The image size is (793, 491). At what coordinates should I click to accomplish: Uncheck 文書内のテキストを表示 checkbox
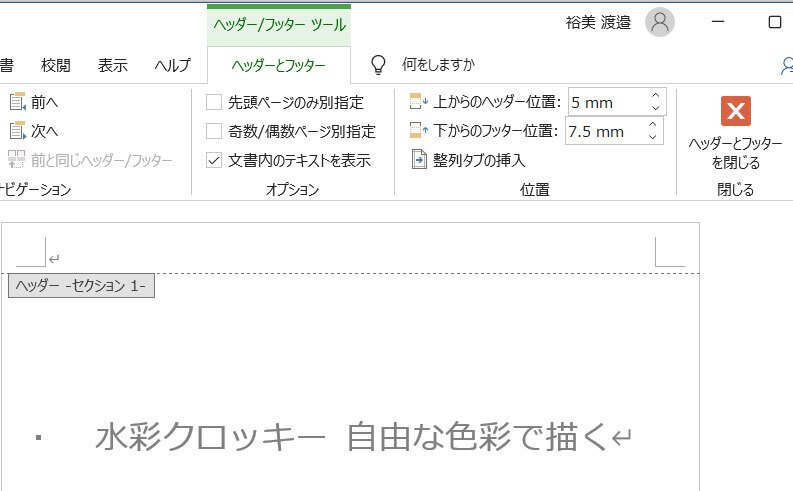pyautogui.click(x=214, y=160)
